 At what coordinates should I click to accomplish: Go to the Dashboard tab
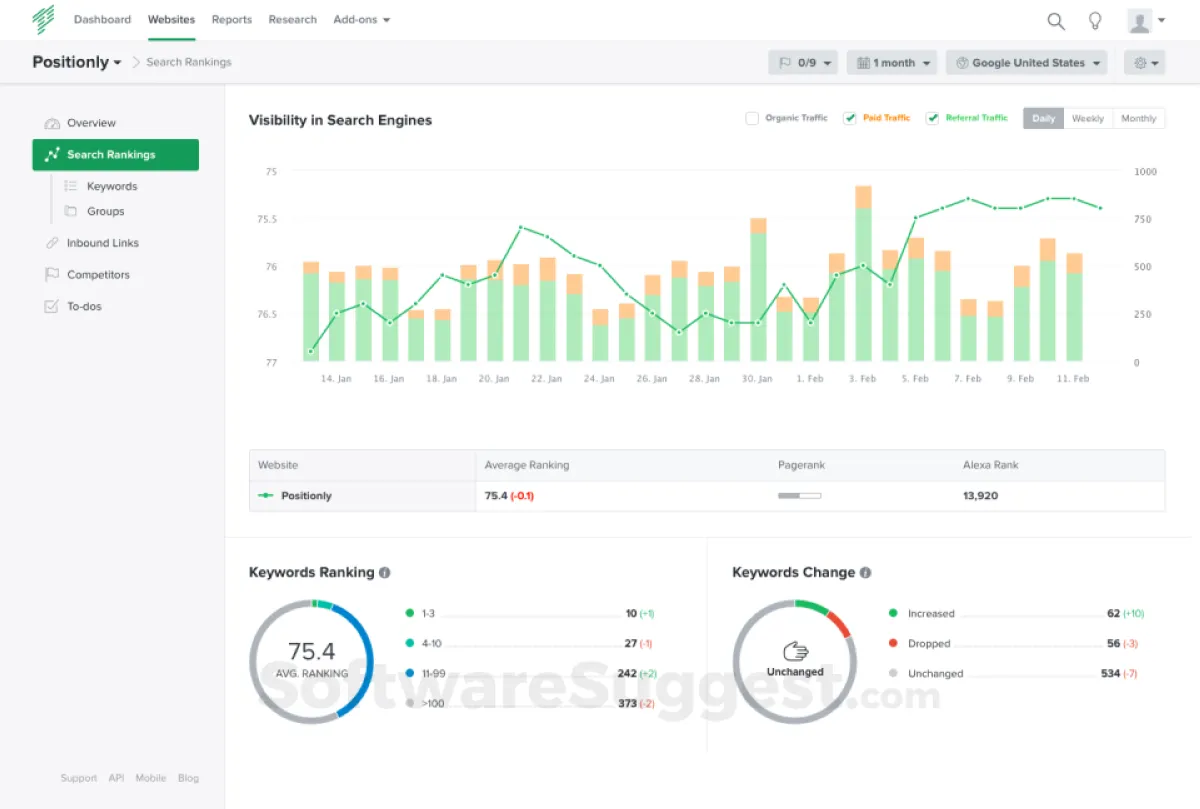102,19
